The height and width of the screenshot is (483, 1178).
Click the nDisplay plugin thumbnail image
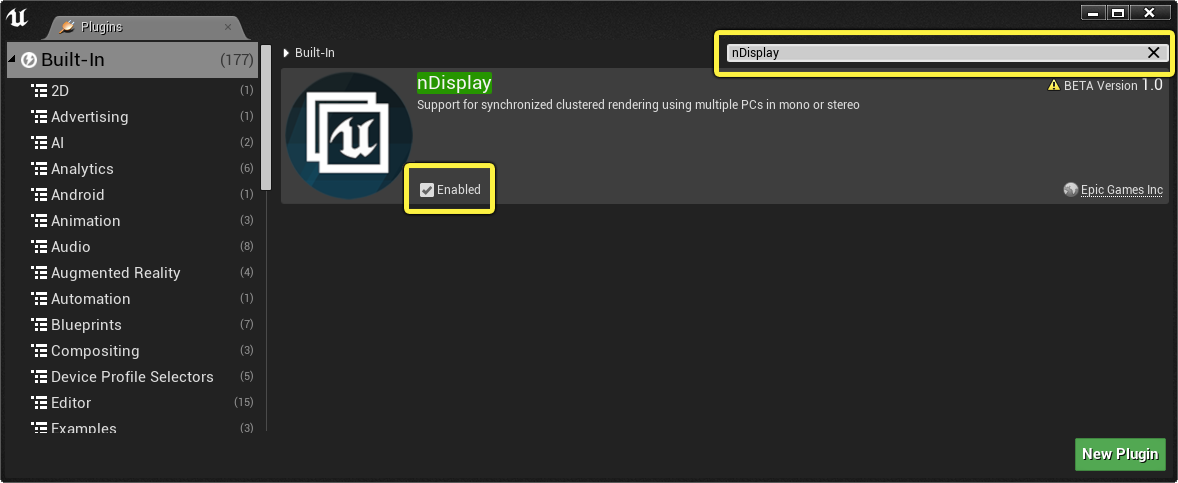point(349,135)
